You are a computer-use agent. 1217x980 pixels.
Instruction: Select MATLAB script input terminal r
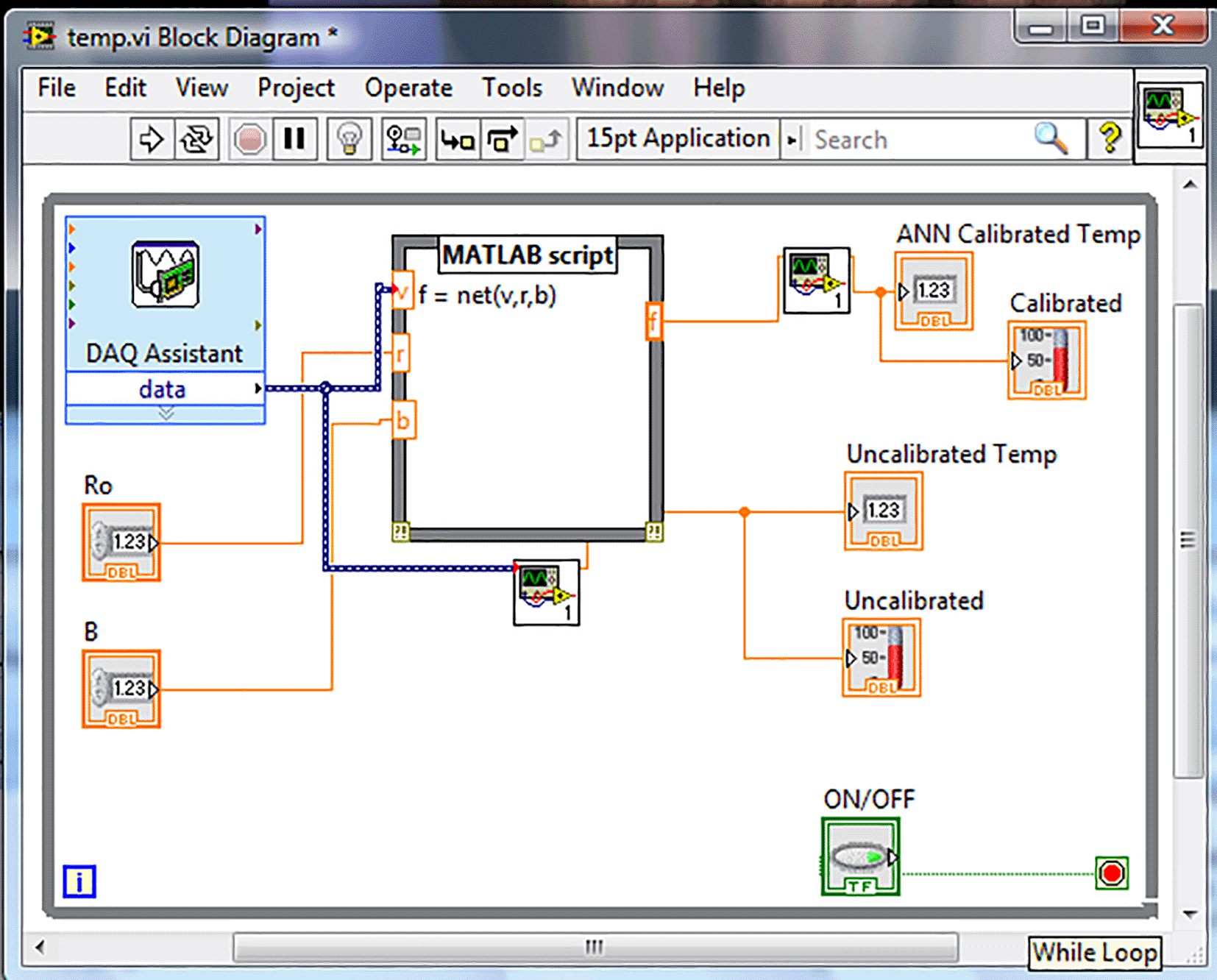[400, 354]
